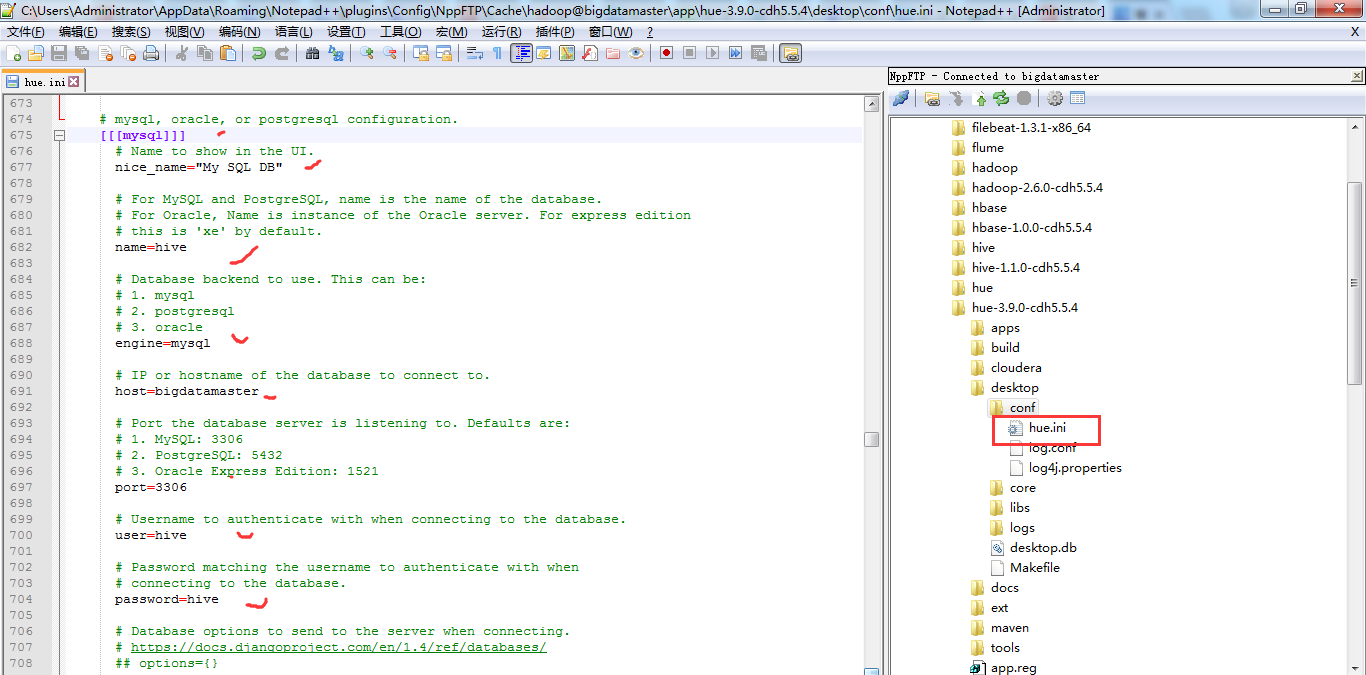Close the NppFTP panel
Viewport: 1366px width, 675px height.
[1357, 76]
